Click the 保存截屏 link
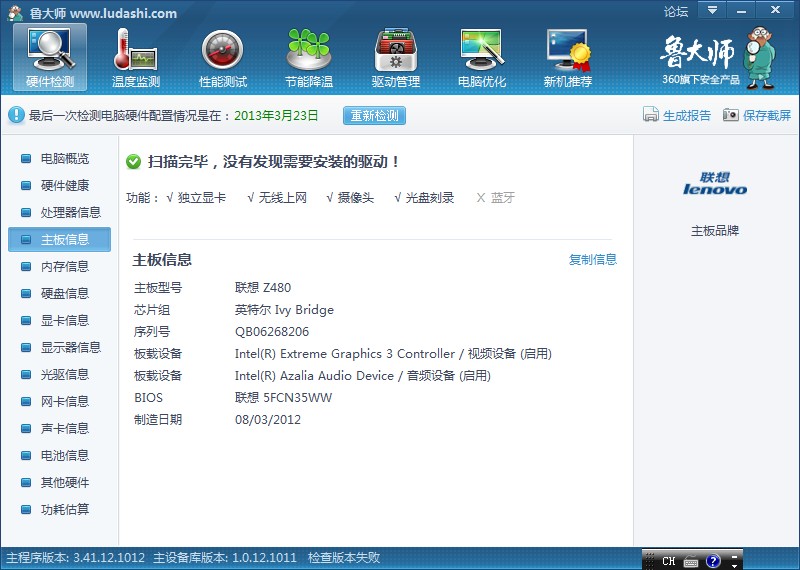 (767, 115)
